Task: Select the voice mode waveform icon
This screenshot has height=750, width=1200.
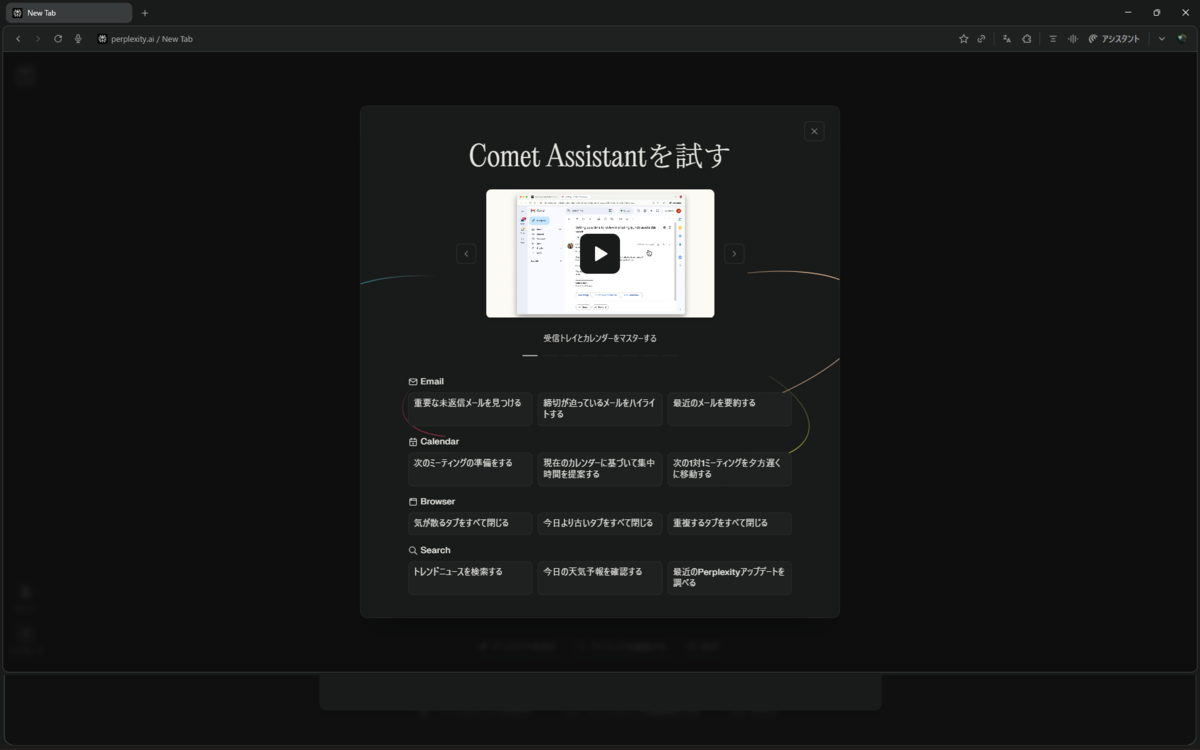Action: coord(1072,38)
